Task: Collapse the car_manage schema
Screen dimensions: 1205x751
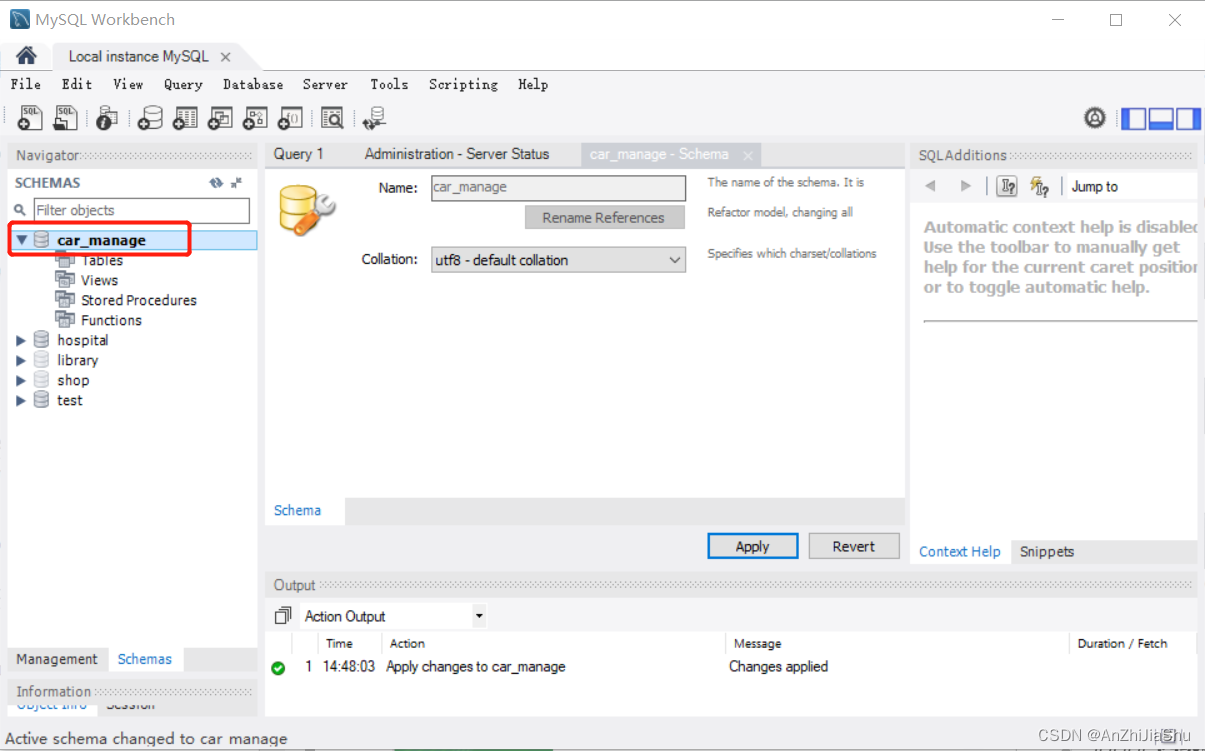Action: (x=21, y=240)
